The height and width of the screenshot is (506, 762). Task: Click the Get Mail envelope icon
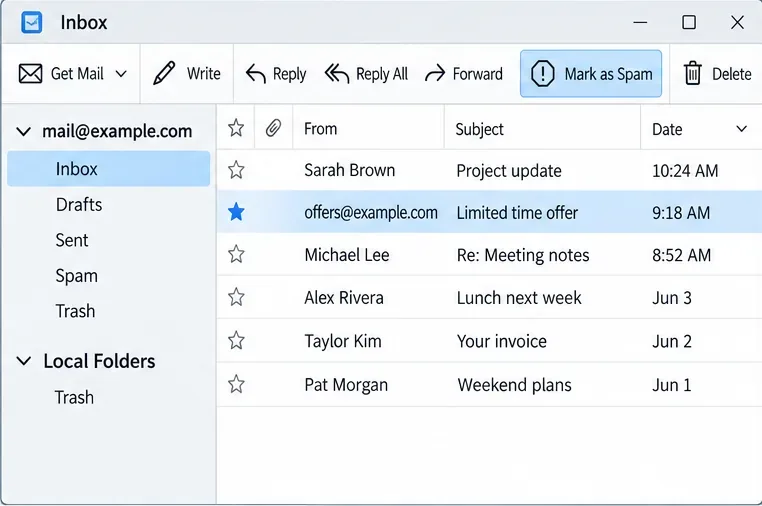point(30,74)
